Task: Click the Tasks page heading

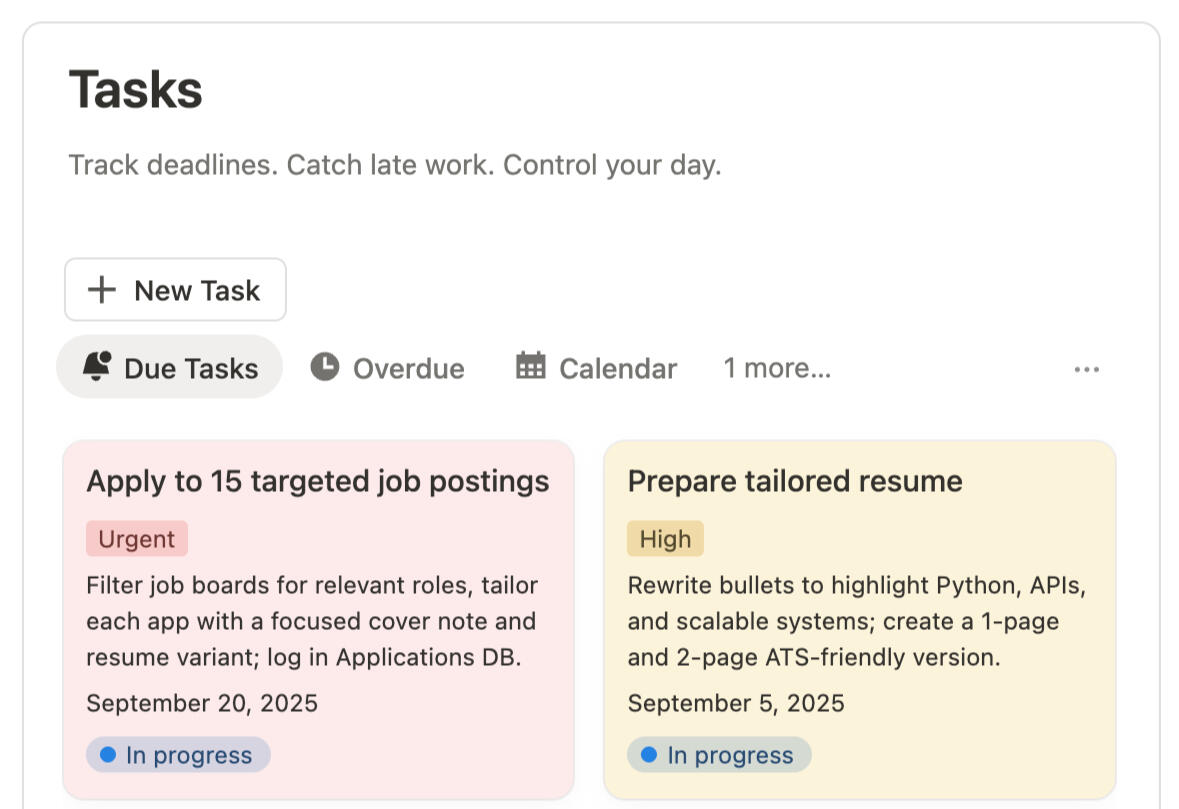Action: tap(136, 90)
